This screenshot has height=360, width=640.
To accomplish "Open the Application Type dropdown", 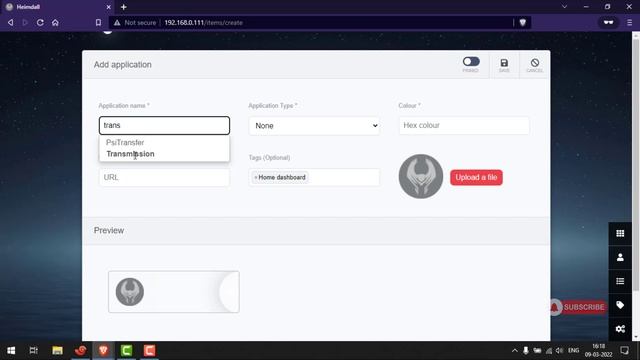I will pos(314,126).
